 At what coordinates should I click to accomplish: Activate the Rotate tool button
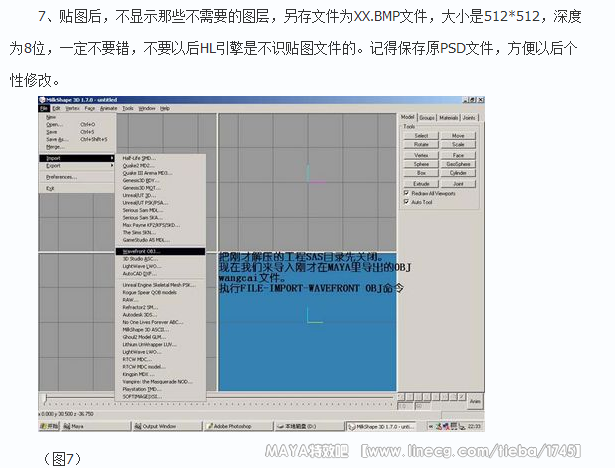pyautogui.click(x=421, y=144)
